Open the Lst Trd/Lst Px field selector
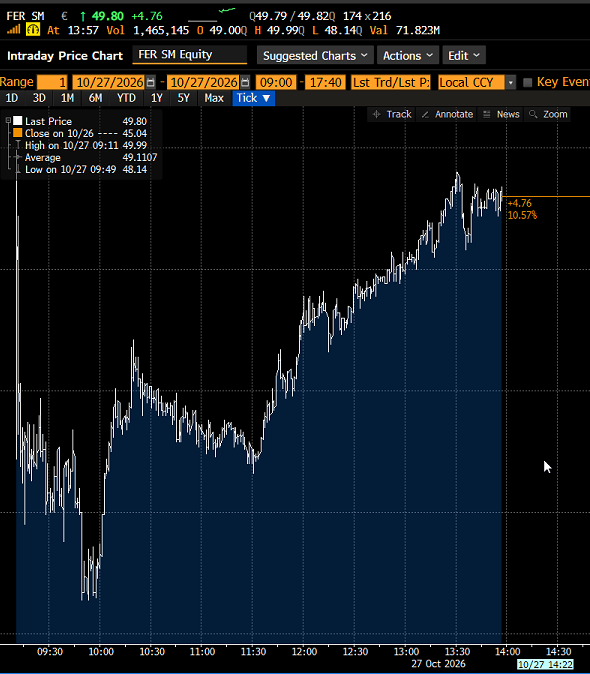Screen dimensions: 590x674 tap(391, 82)
